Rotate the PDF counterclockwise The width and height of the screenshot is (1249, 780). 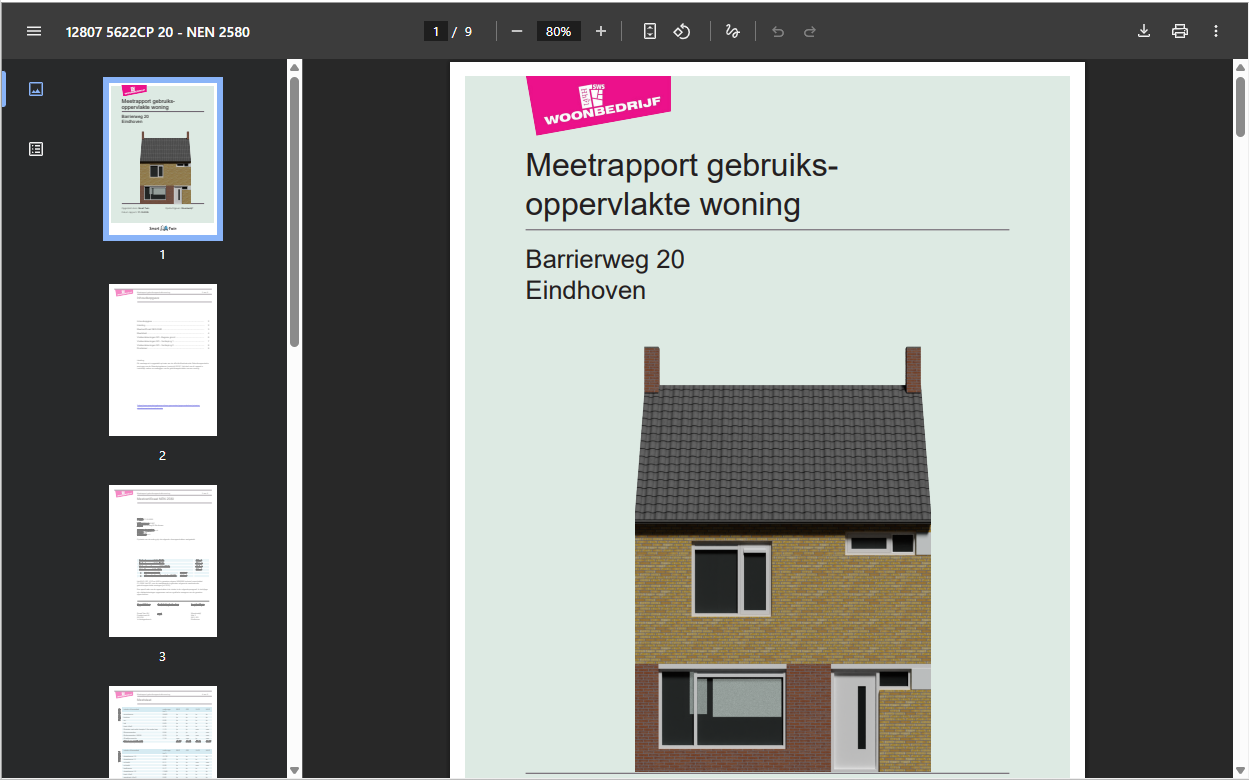(x=682, y=31)
